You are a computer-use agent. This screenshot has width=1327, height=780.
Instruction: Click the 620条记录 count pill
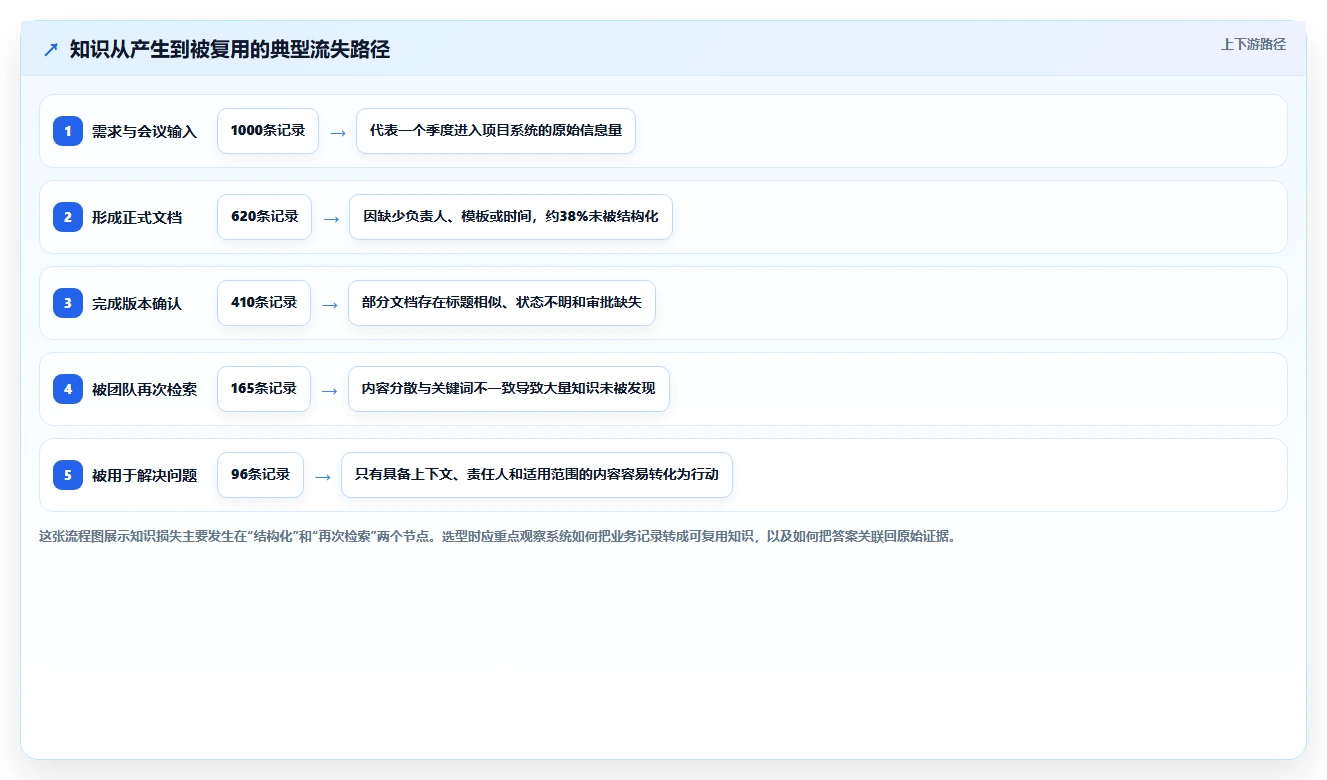click(264, 217)
